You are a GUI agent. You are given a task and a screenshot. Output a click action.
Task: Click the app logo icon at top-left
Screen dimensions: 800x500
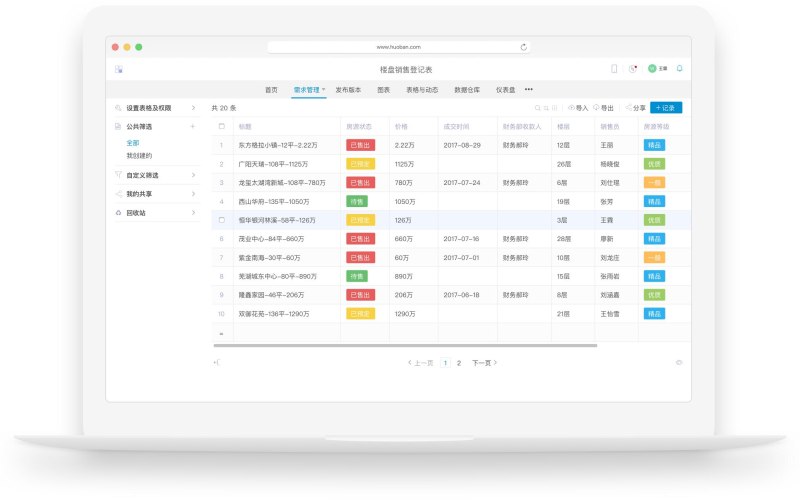coord(118,69)
